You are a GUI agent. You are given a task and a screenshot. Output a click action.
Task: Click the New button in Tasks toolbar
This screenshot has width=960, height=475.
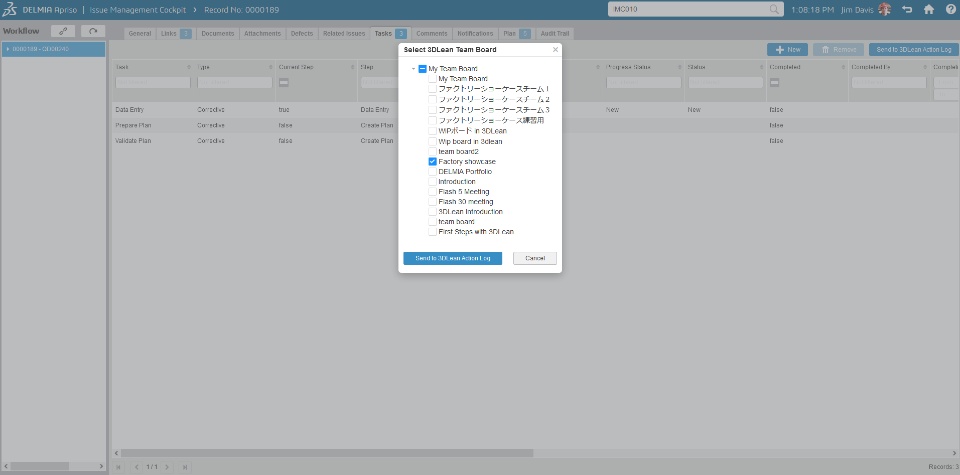pos(787,50)
